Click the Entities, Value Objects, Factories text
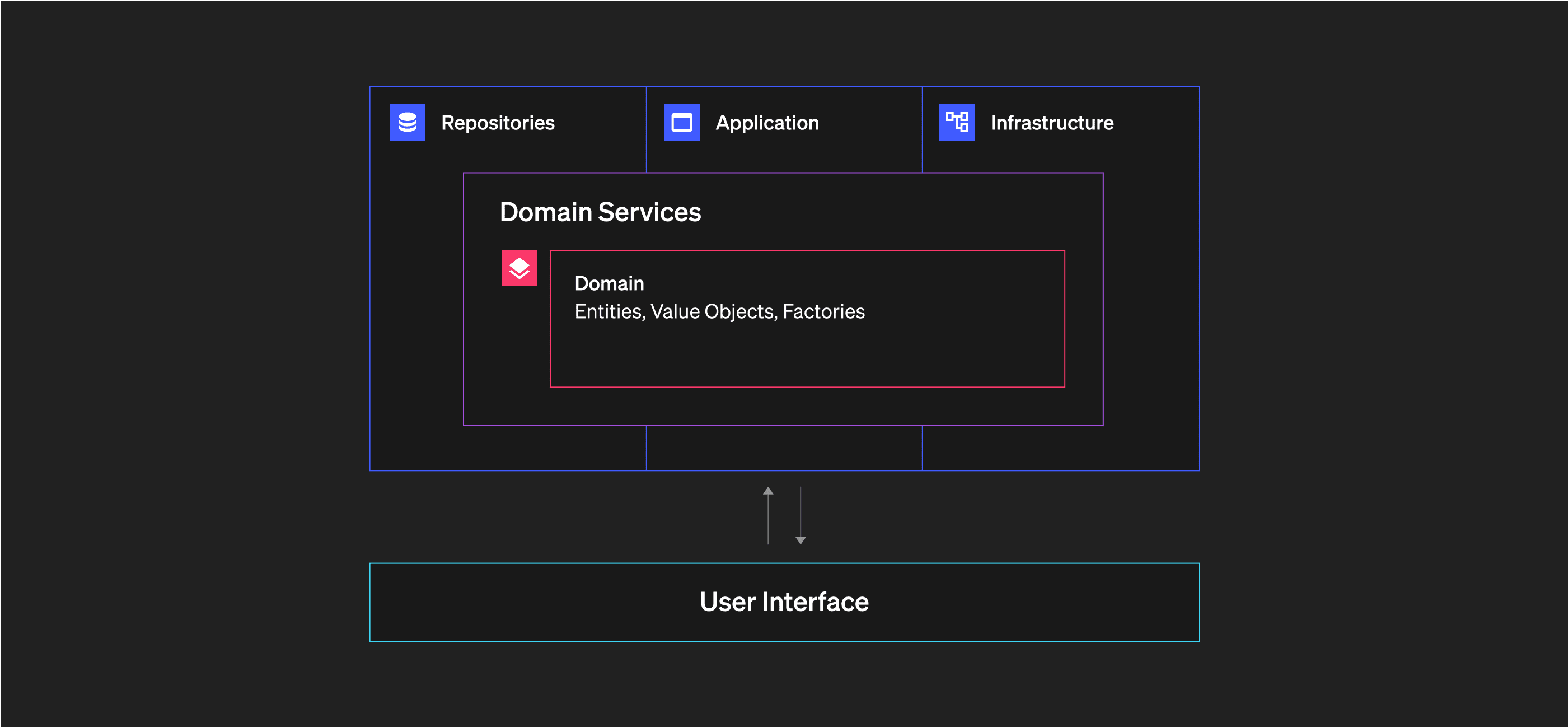Viewport: 1568px width, 727px height. [x=719, y=312]
